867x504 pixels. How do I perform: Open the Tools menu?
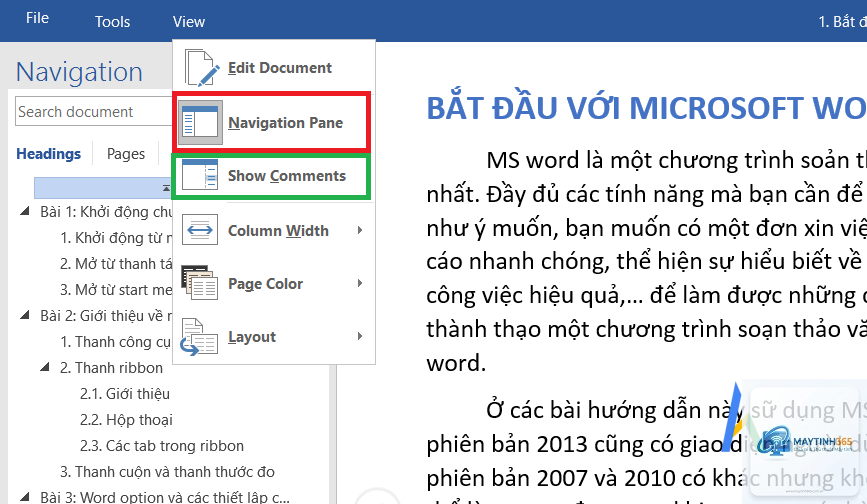(x=112, y=22)
